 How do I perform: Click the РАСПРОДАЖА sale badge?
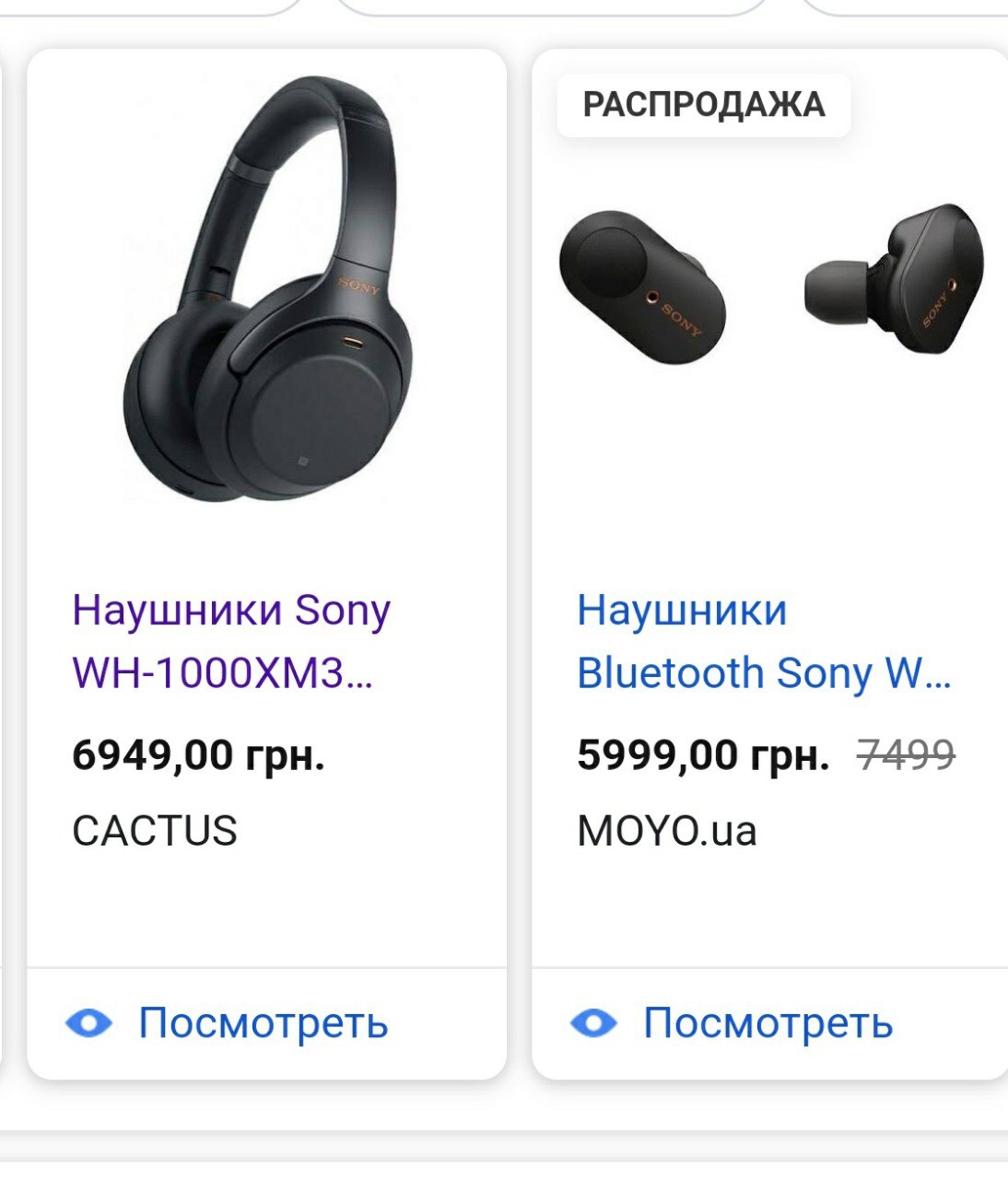[704, 105]
